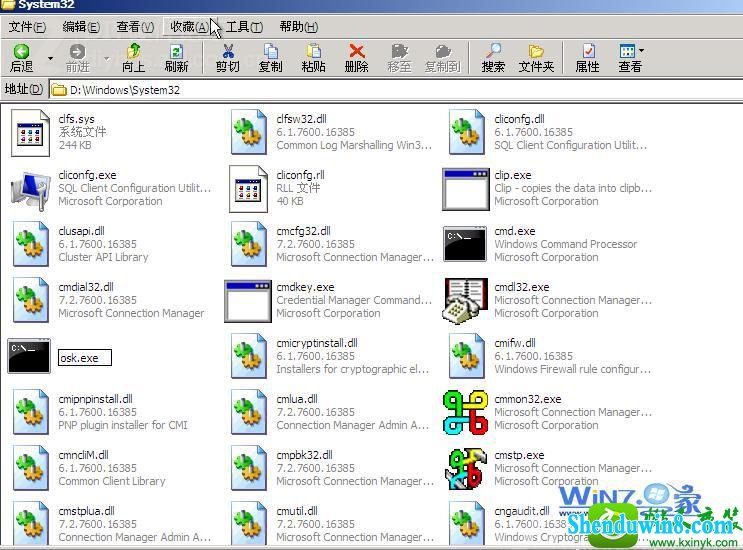Select the cmncliM.dll file
Image resolution: width=743 pixels, height=550 pixels.
tap(90, 468)
